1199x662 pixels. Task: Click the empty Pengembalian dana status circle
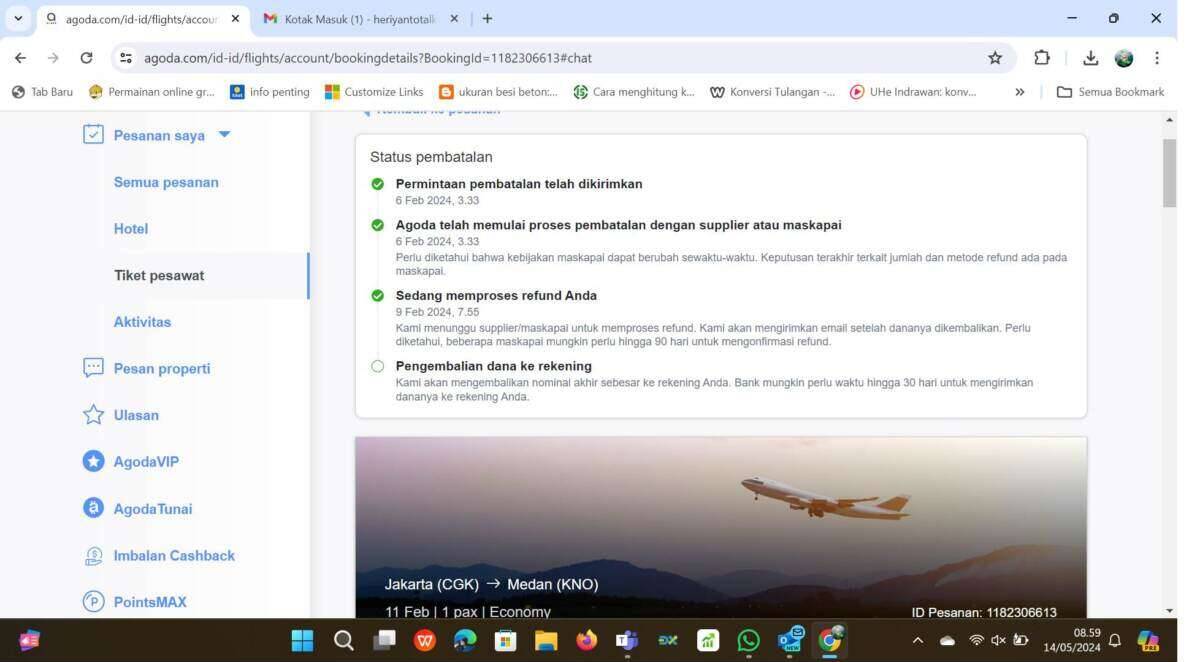click(377, 366)
